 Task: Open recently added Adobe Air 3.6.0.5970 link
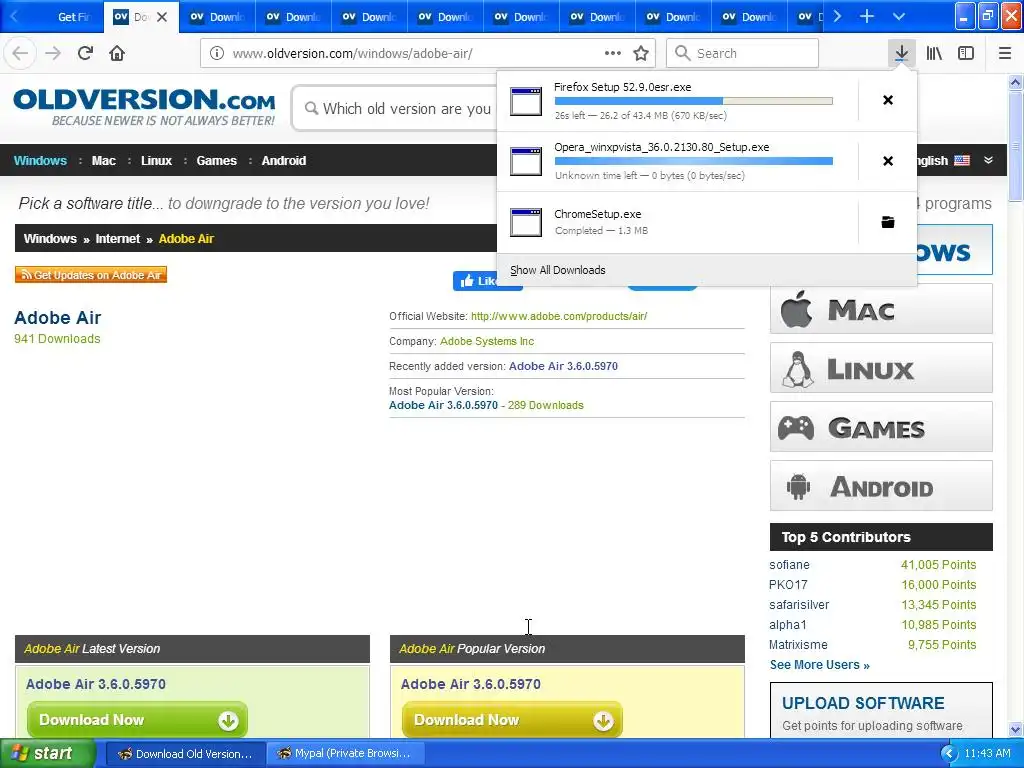pyautogui.click(x=563, y=366)
